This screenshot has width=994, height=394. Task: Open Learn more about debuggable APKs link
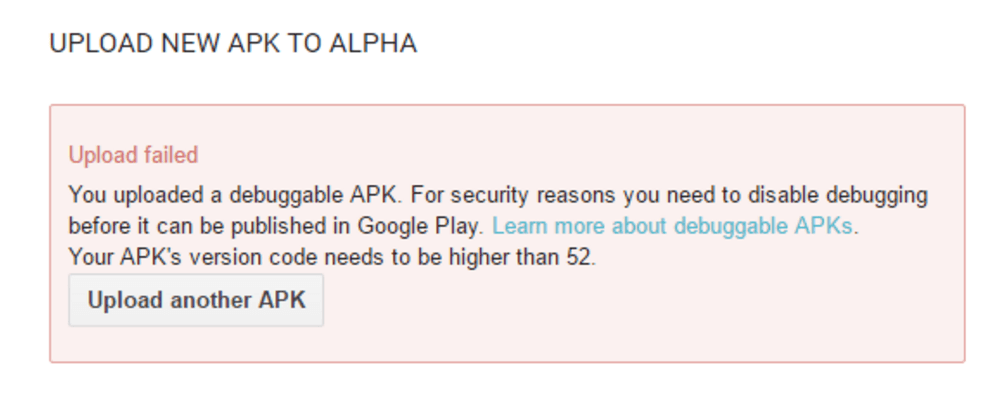click(673, 226)
